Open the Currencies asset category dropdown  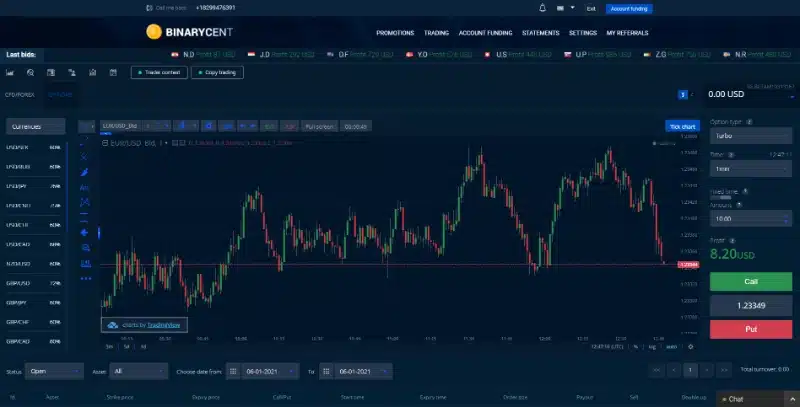pos(35,126)
